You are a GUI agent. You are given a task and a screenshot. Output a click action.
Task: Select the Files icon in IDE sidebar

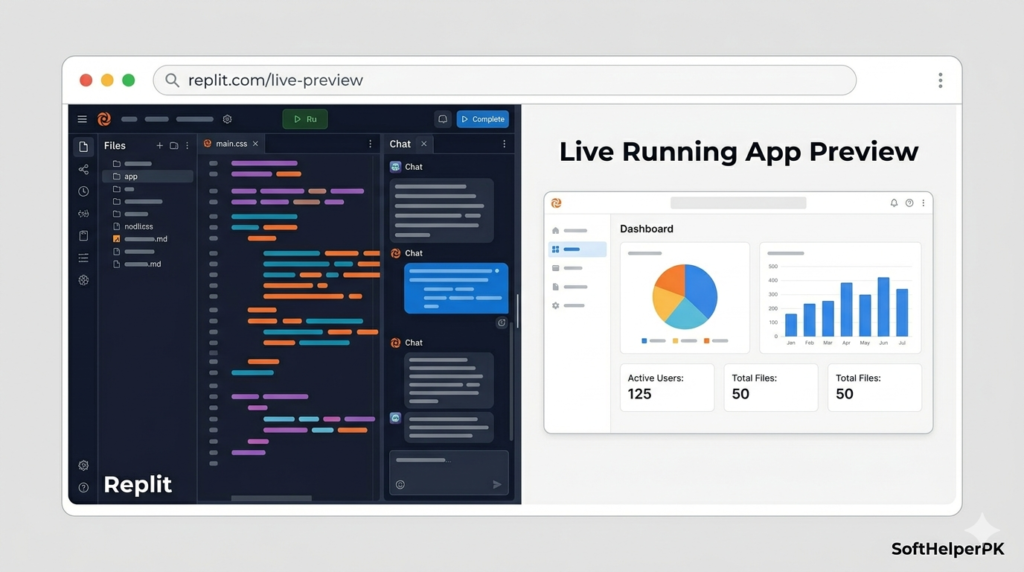pos(84,147)
